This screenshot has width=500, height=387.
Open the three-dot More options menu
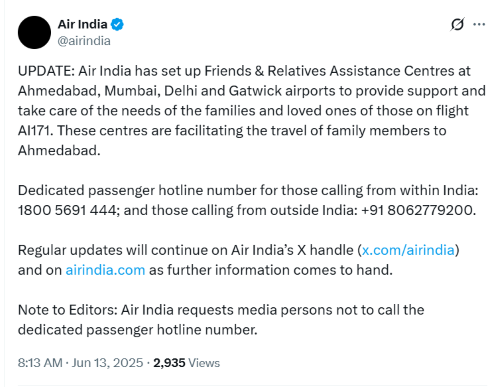[x=479, y=24]
